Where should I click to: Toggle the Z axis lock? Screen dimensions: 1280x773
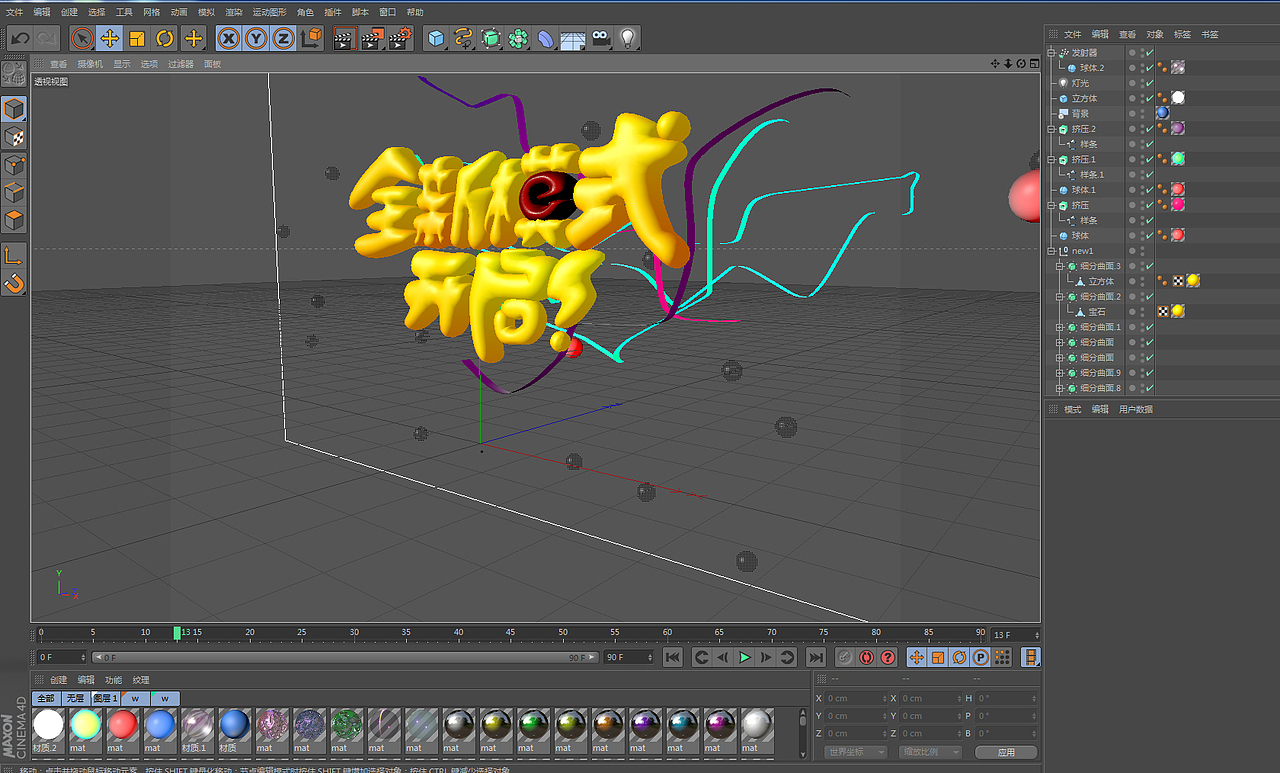click(x=284, y=39)
